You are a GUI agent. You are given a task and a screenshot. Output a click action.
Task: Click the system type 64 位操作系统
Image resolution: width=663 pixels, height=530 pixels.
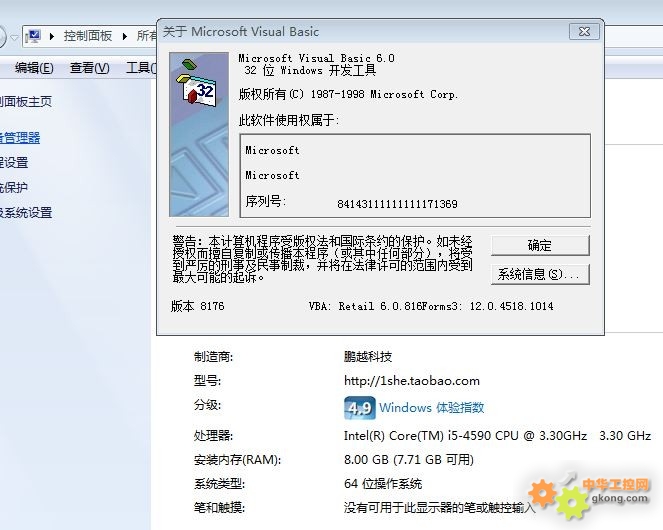tap(383, 483)
